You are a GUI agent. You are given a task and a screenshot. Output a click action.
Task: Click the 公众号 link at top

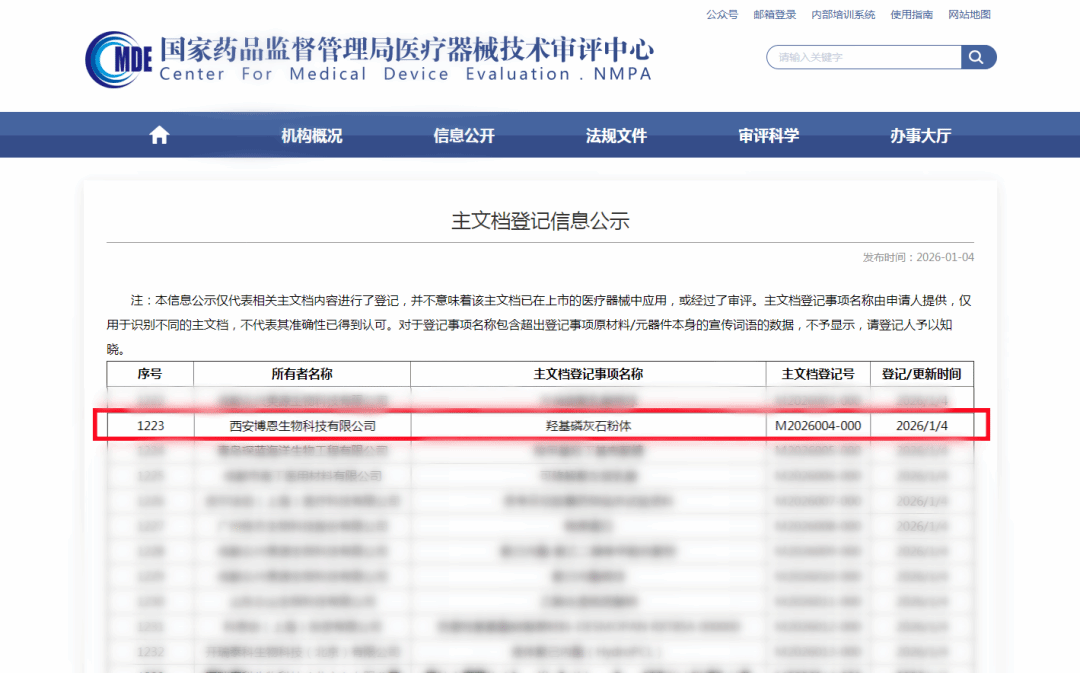coord(722,15)
